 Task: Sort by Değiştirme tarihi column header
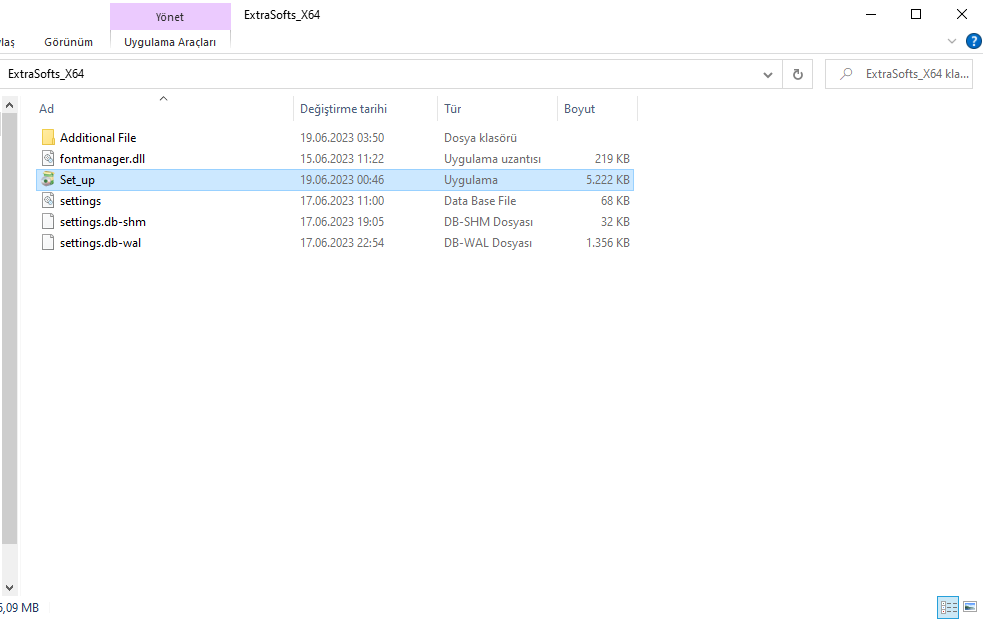coord(343,108)
